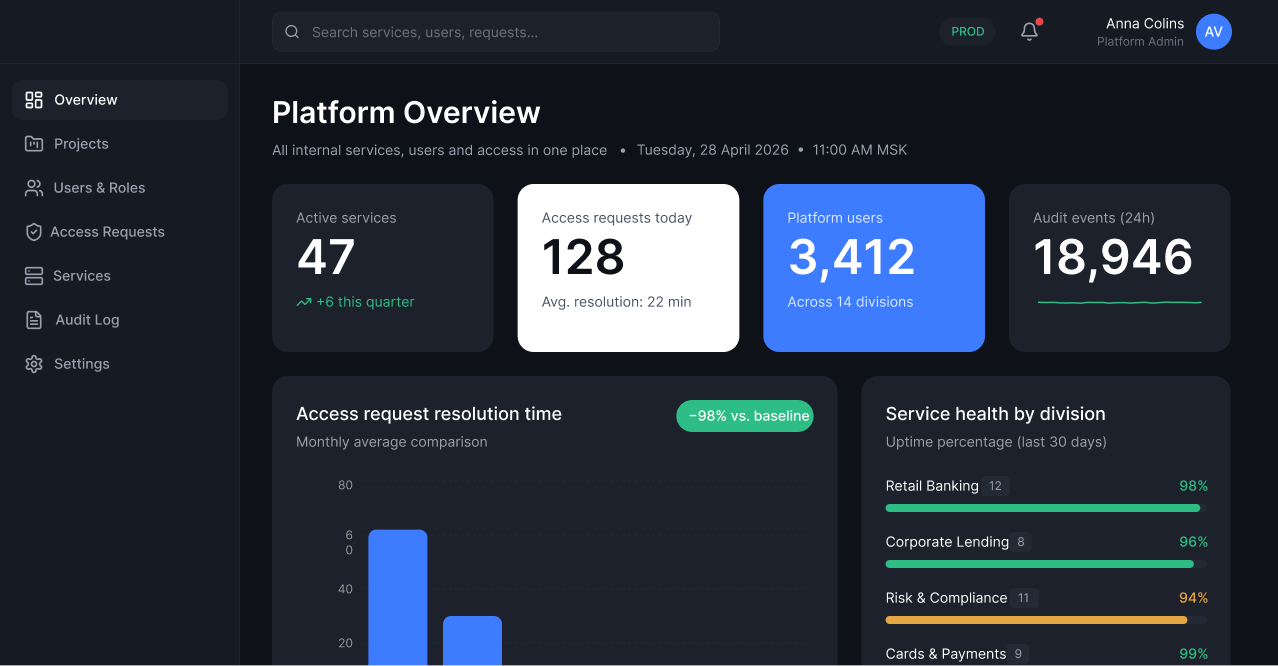Click the −98% vs. baseline badge
This screenshot has height=666, width=1278.
tap(745, 416)
